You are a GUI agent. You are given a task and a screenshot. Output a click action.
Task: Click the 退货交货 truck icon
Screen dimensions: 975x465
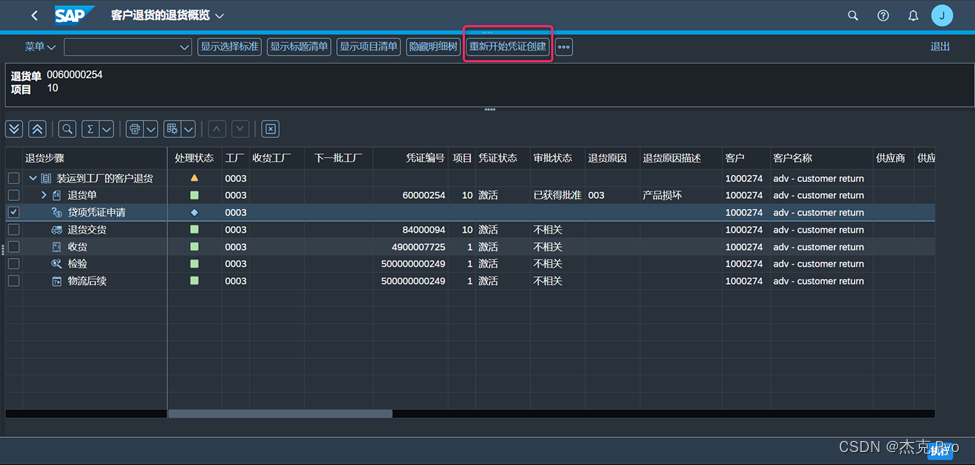coord(57,230)
